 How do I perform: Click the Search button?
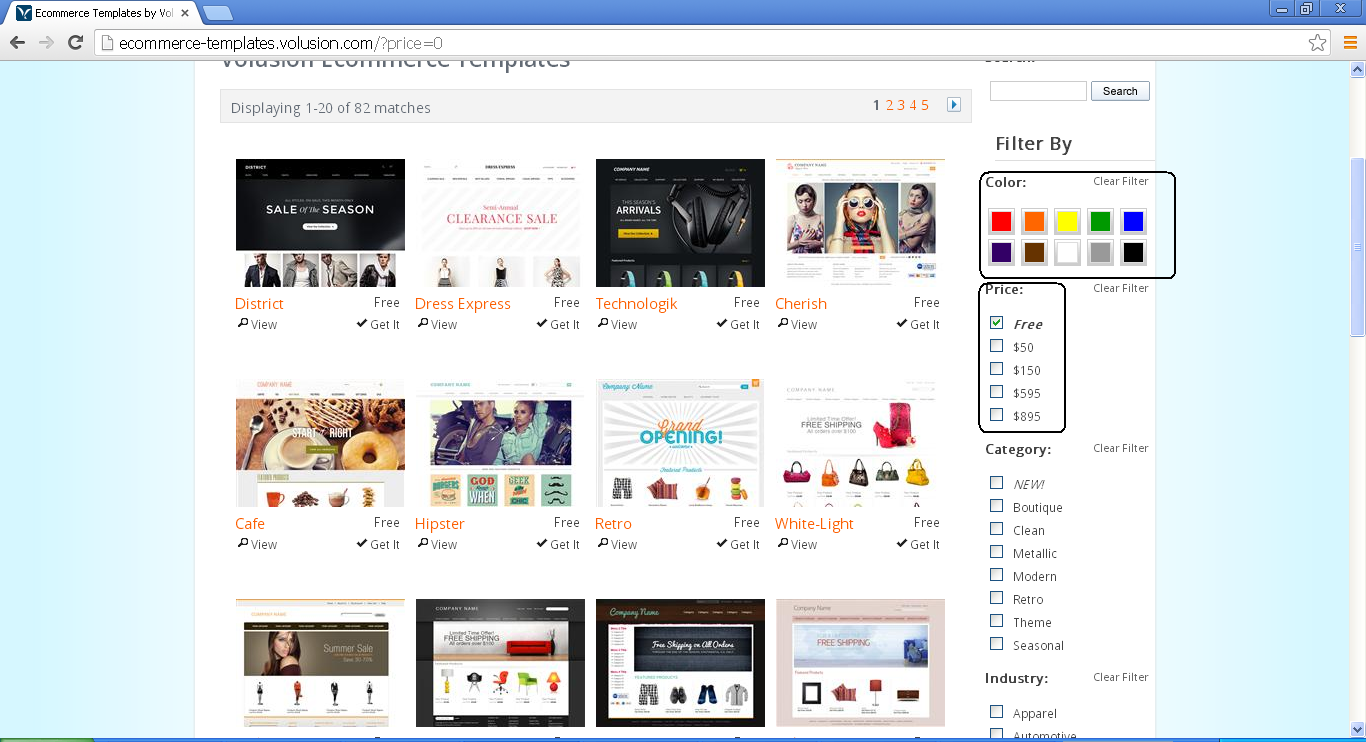tap(1120, 91)
